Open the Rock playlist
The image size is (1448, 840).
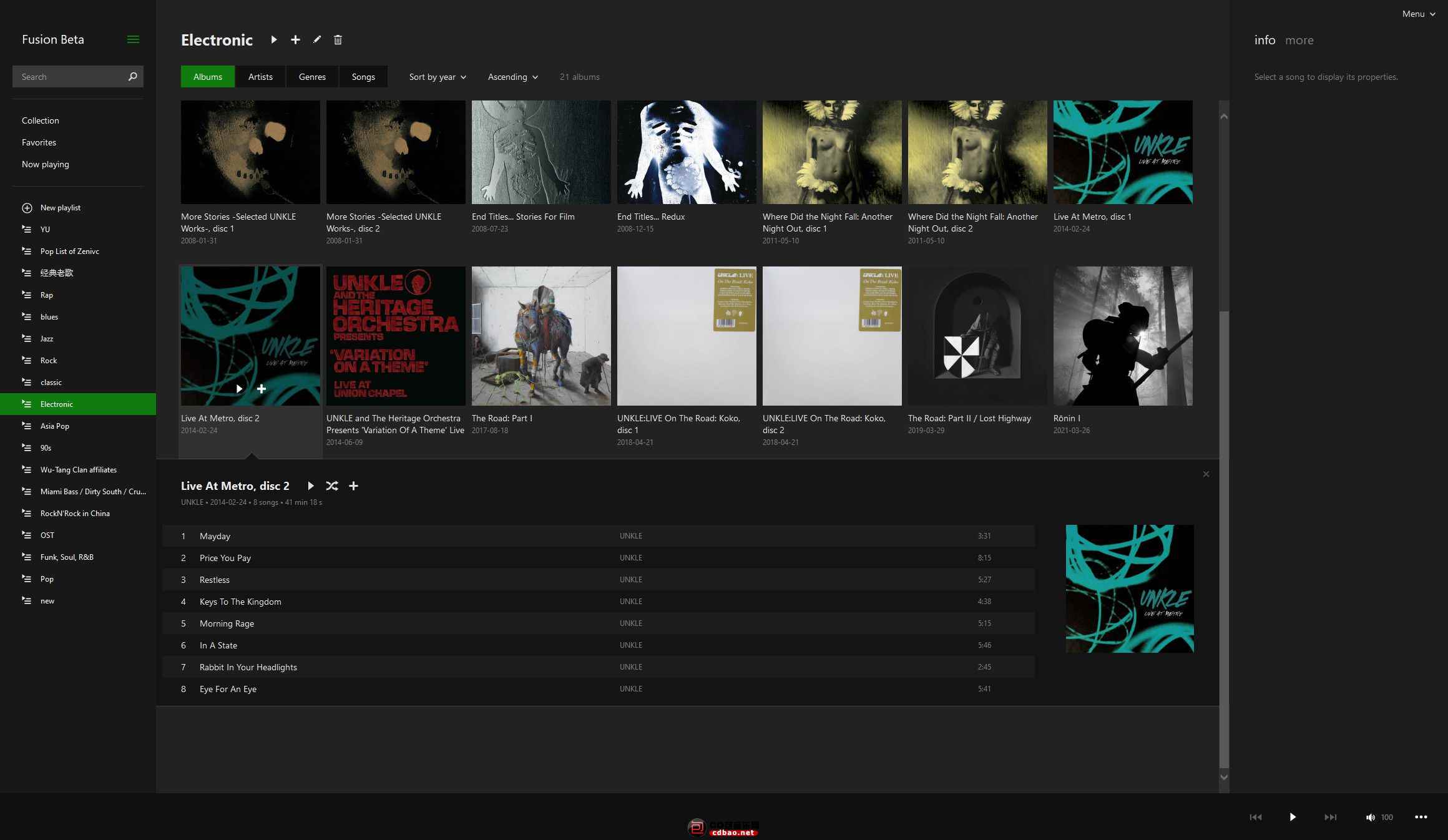(78, 361)
